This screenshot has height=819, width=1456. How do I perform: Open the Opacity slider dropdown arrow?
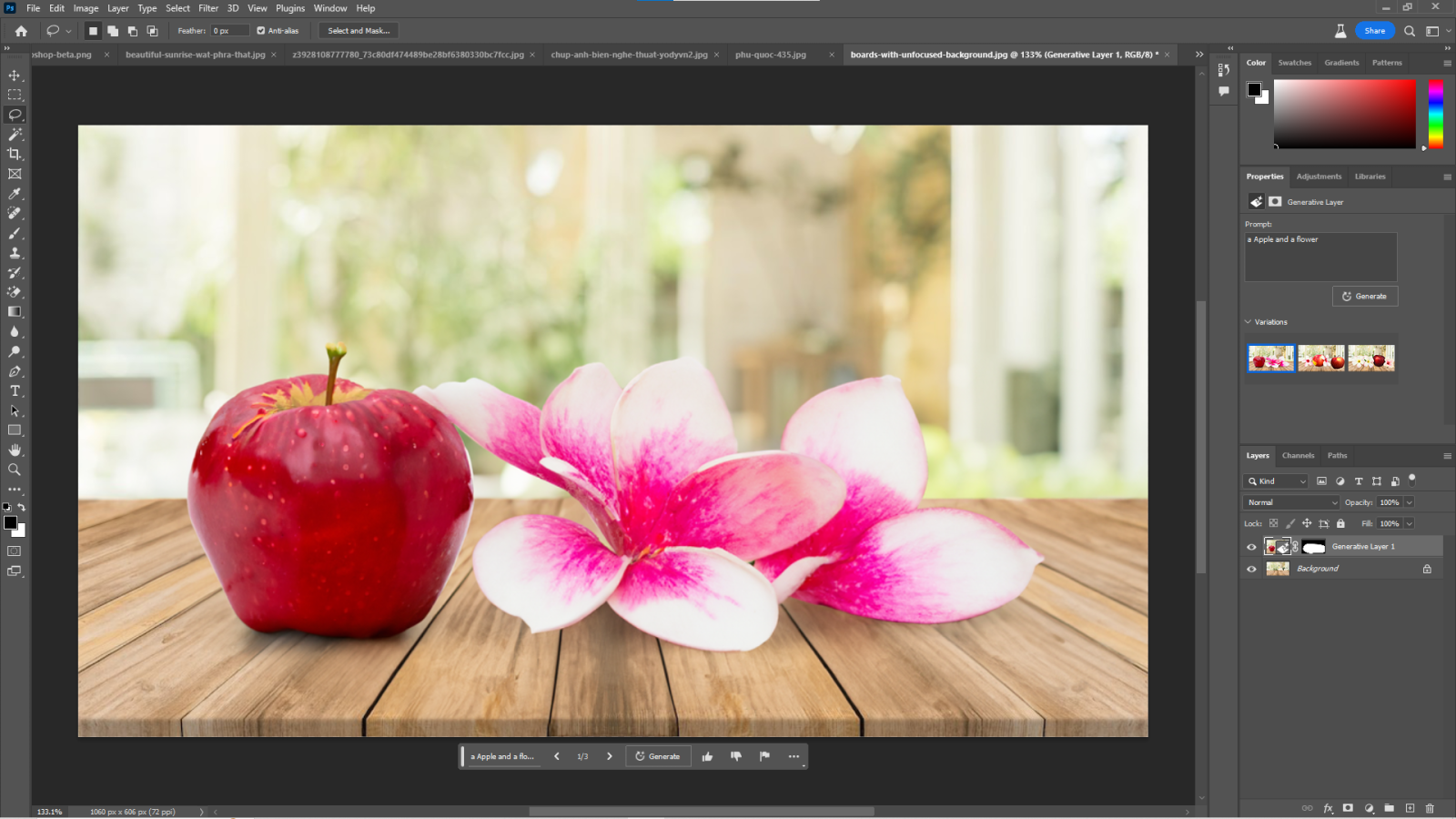[1410, 502]
